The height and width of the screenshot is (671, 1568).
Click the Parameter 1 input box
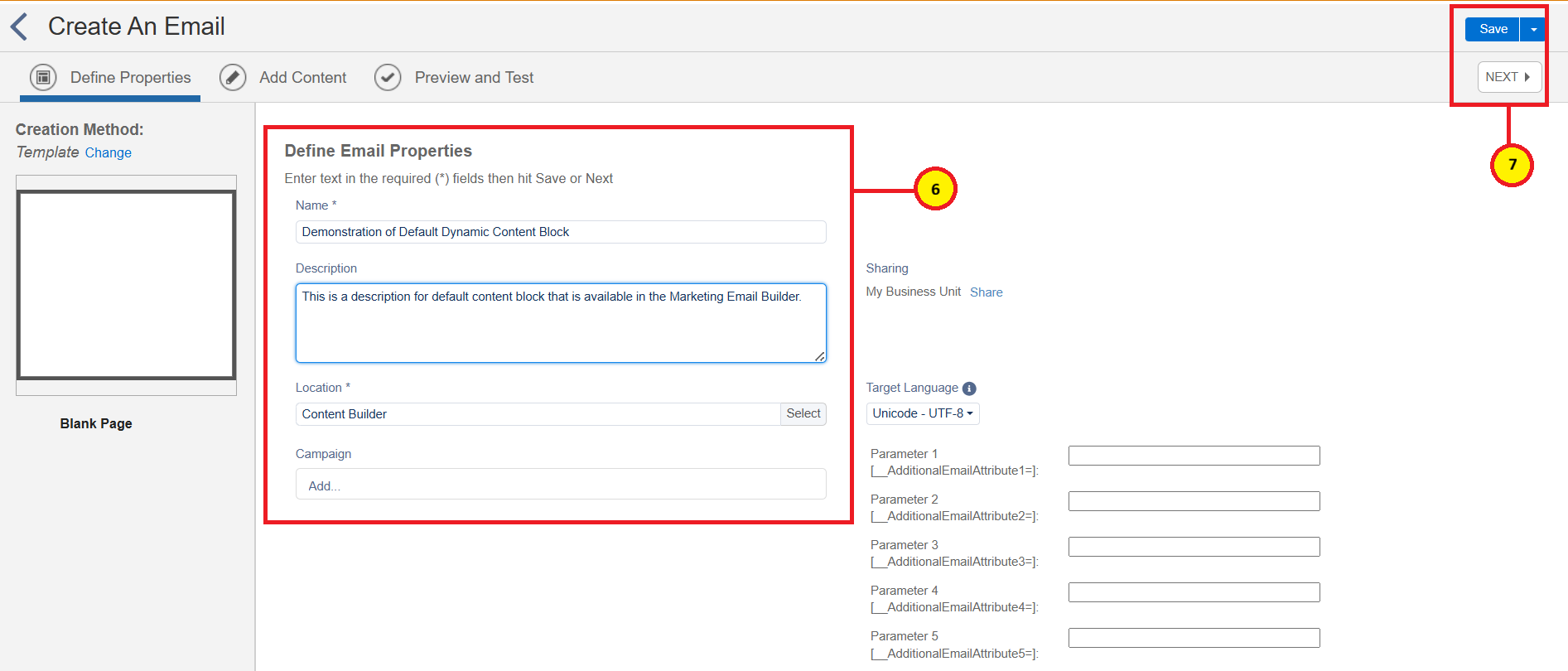coord(1193,456)
